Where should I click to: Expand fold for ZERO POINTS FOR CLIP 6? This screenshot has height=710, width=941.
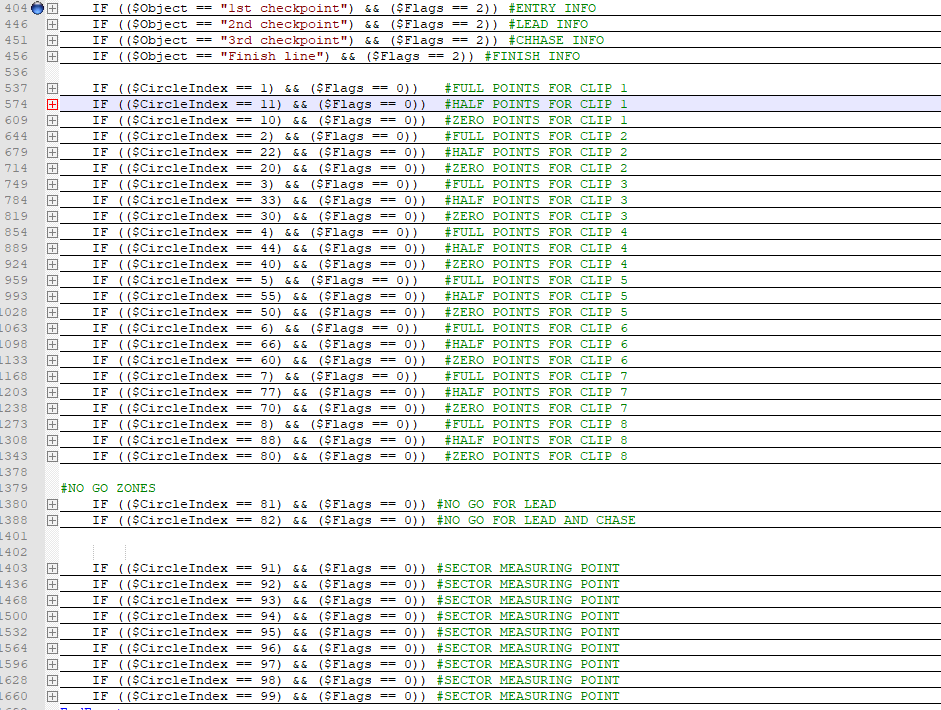coord(52,361)
